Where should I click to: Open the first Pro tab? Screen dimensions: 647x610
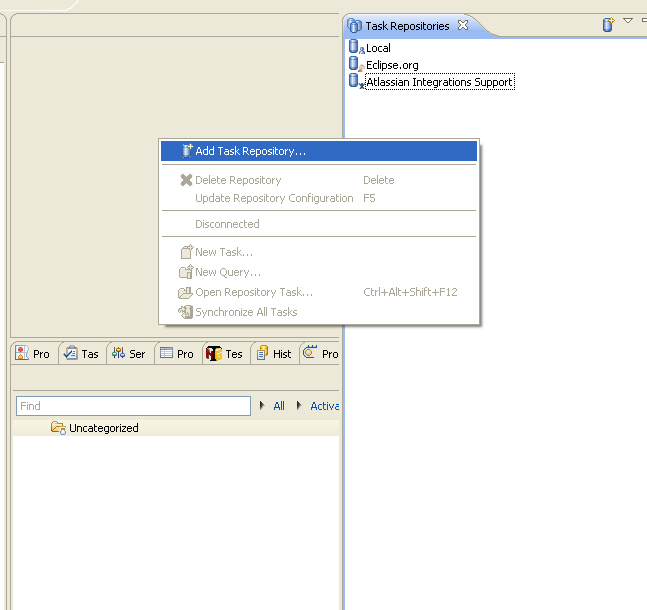click(33, 354)
